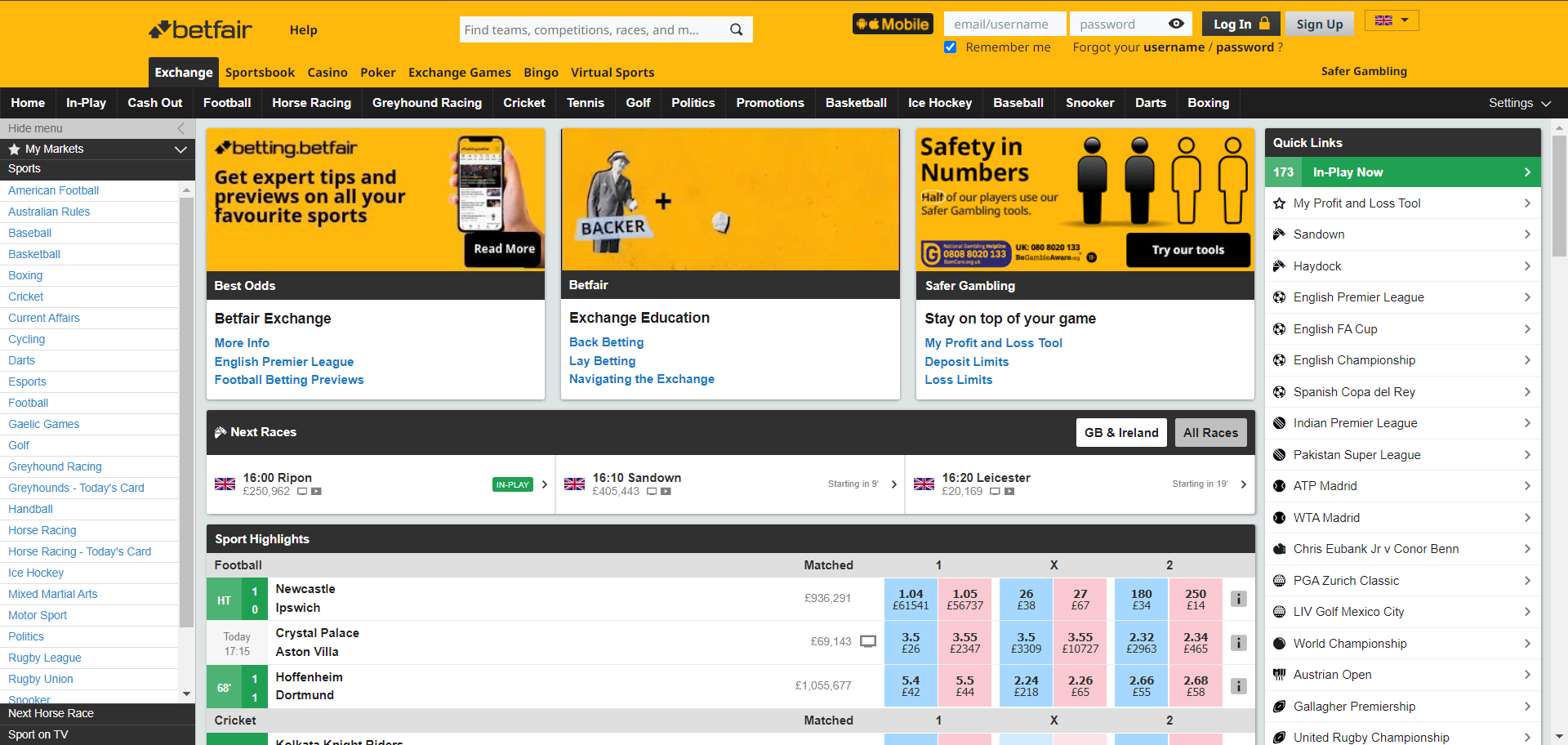The height and width of the screenshot is (745, 1568).
Task: Click the UK flag beside 16:00 Ripon
Action: pos(225,484)
